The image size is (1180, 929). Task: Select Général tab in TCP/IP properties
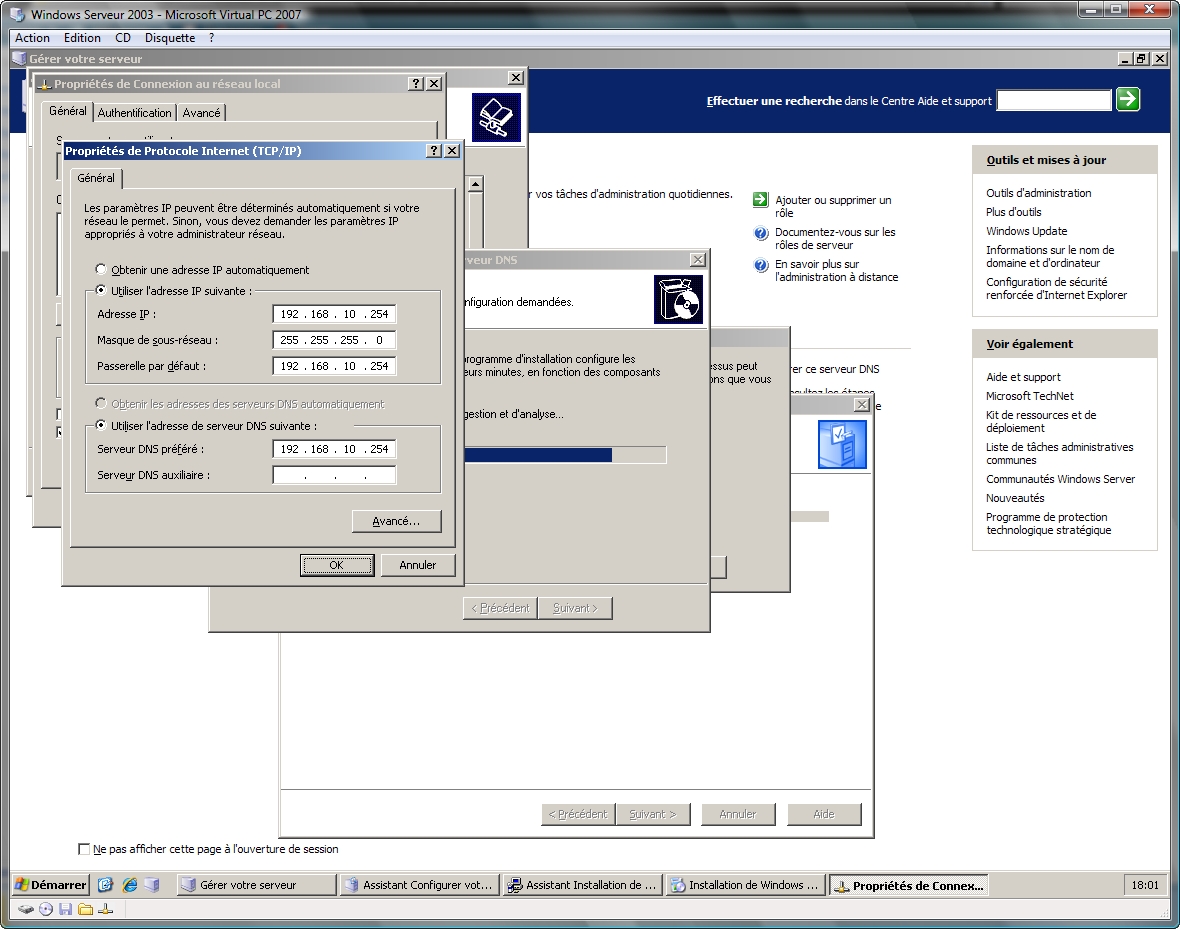point(96,178)
